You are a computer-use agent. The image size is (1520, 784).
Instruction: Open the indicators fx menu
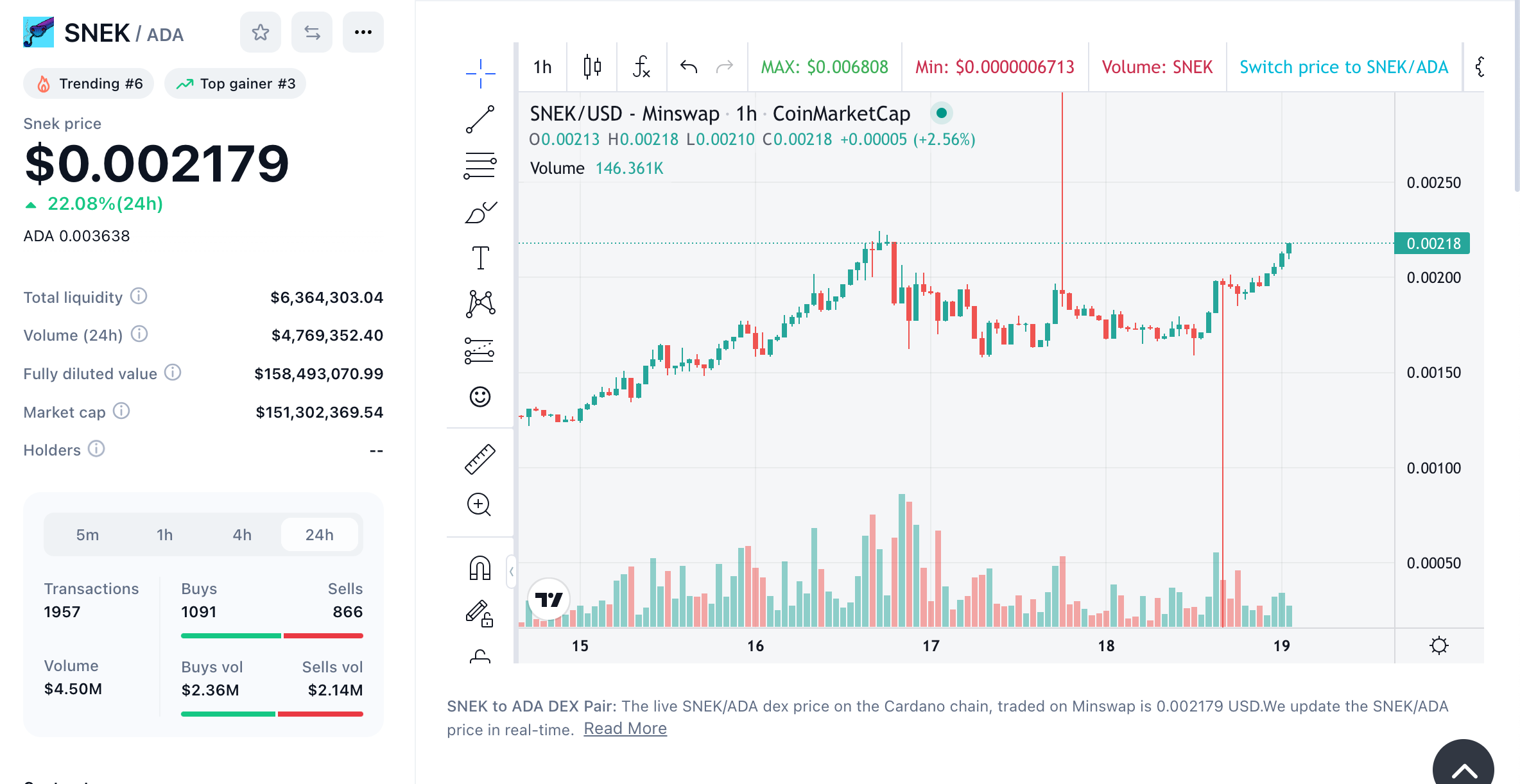coord(641,67)
